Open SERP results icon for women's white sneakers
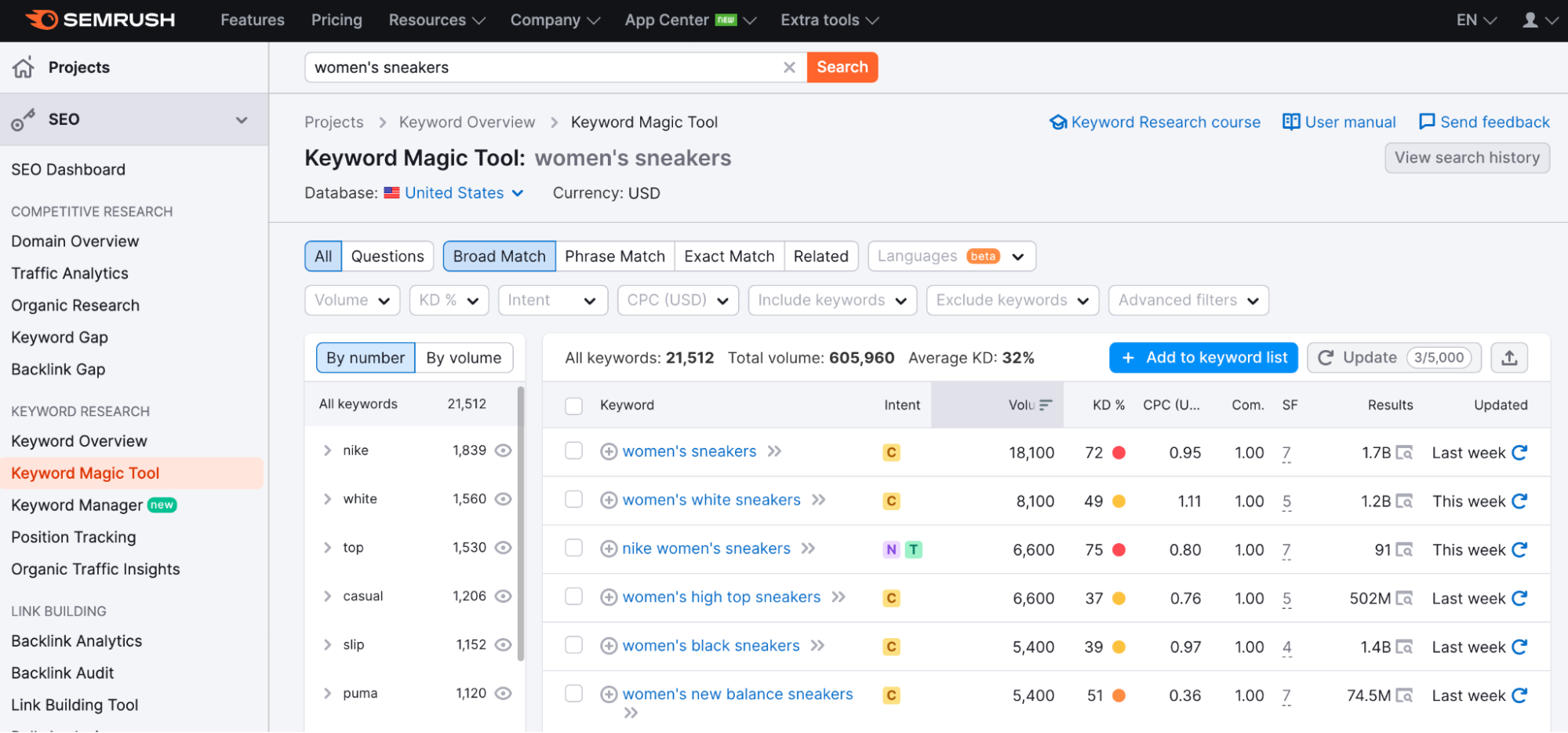The height and width of the screenshot is (733, 1568). point(1404,501)
